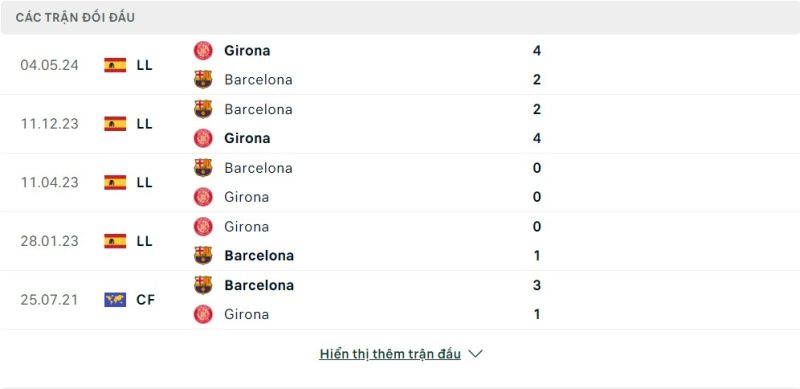This screenshot has width=800, height=389.
Task: Click Spain flag beside 28.01.23 date
Action: [115, 241]
